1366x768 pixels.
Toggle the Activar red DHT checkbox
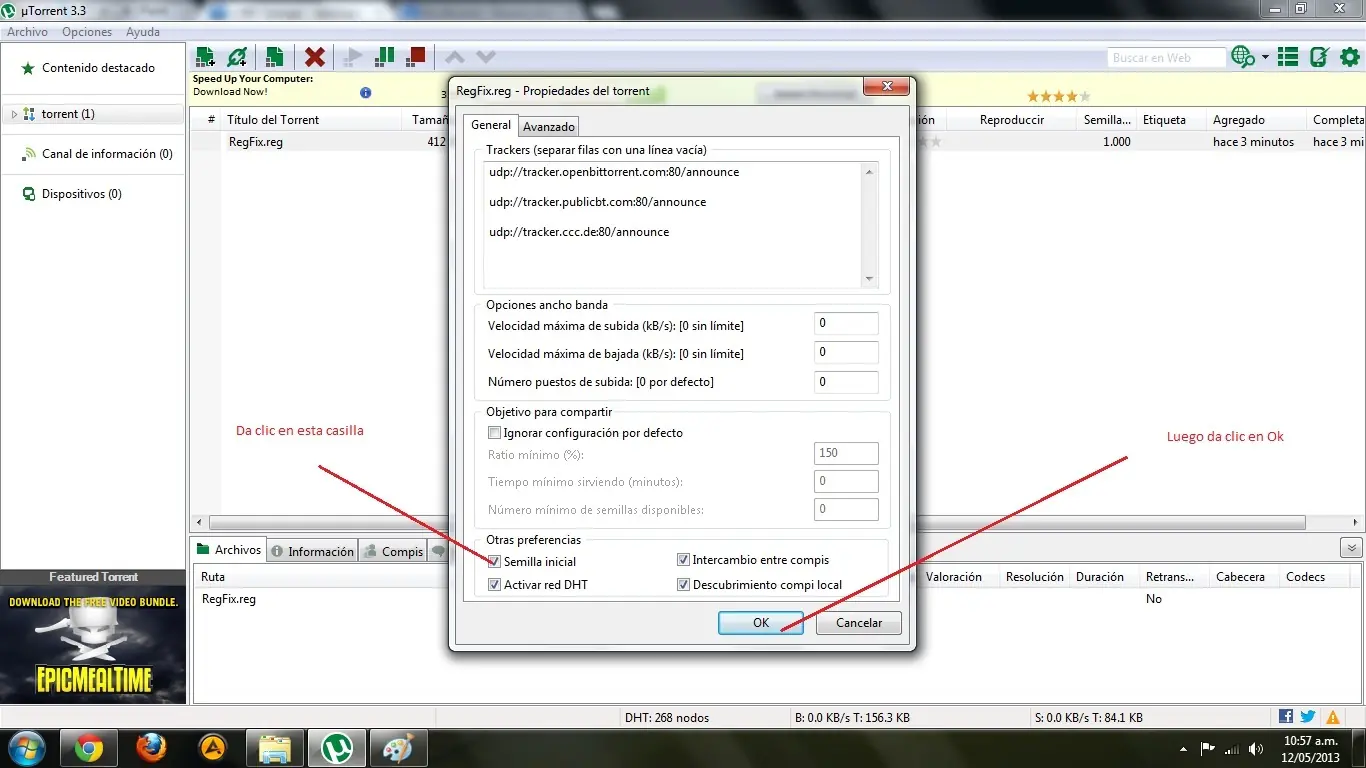494,584
